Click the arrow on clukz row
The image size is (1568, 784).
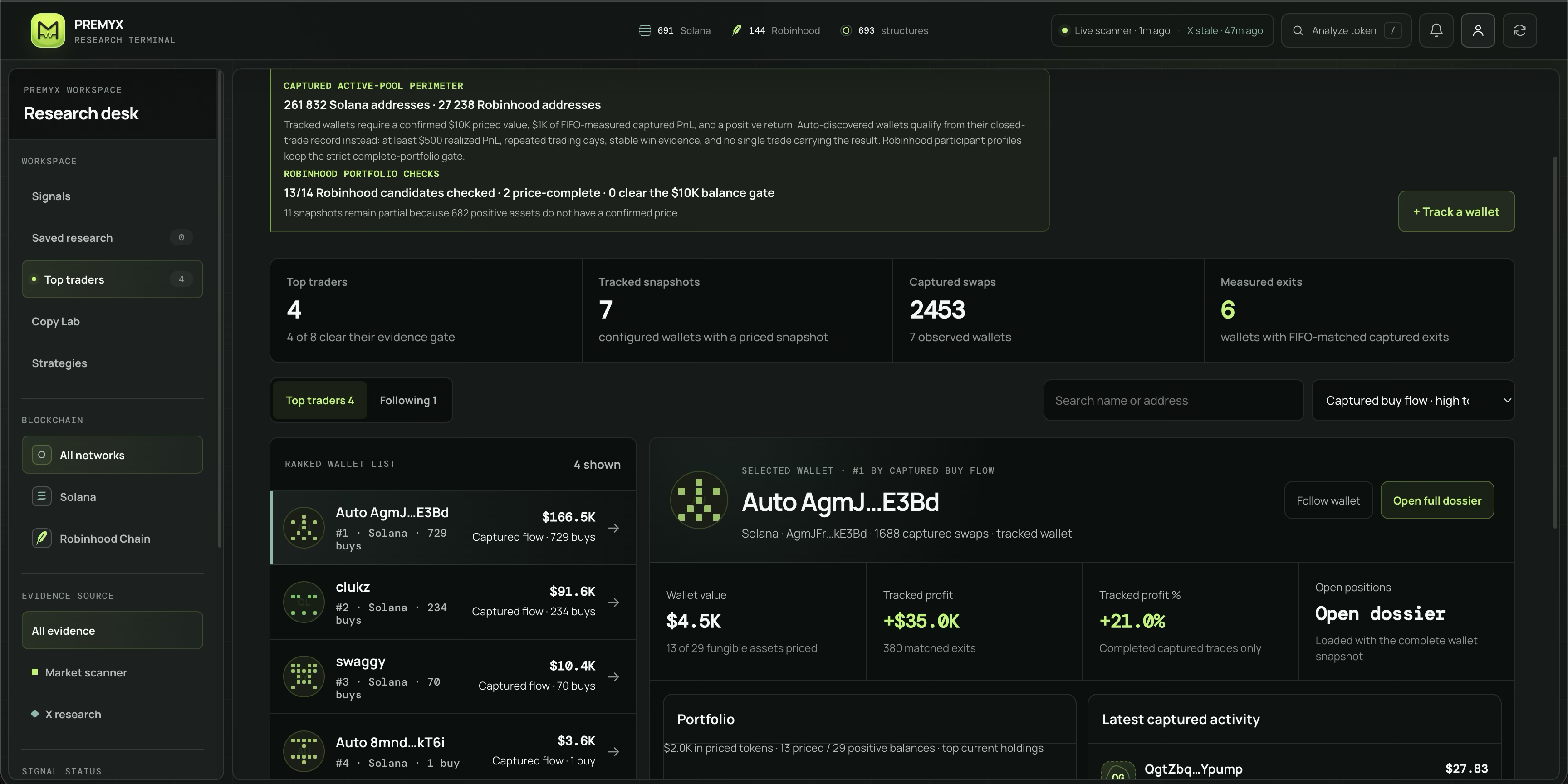[x=613, y=602]
